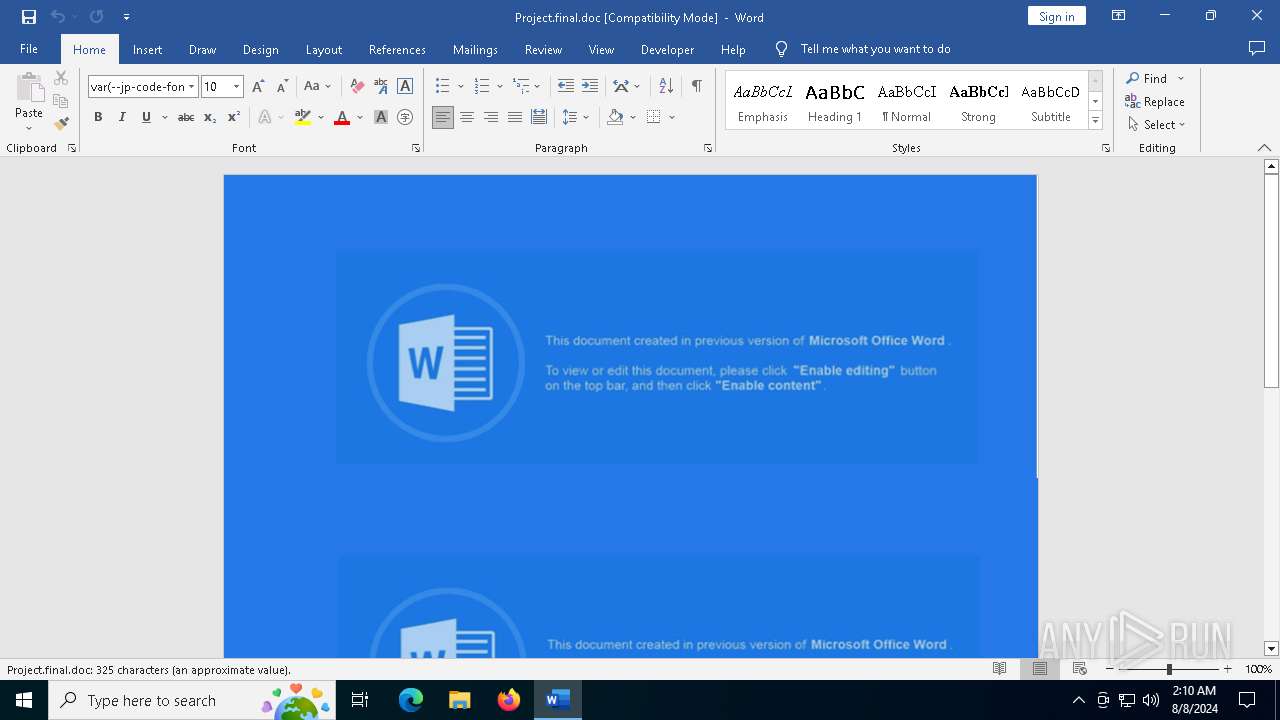This screenshot has width=1280, height=720.
Task: Apply superscript formatting
Action: click(234, 117)
